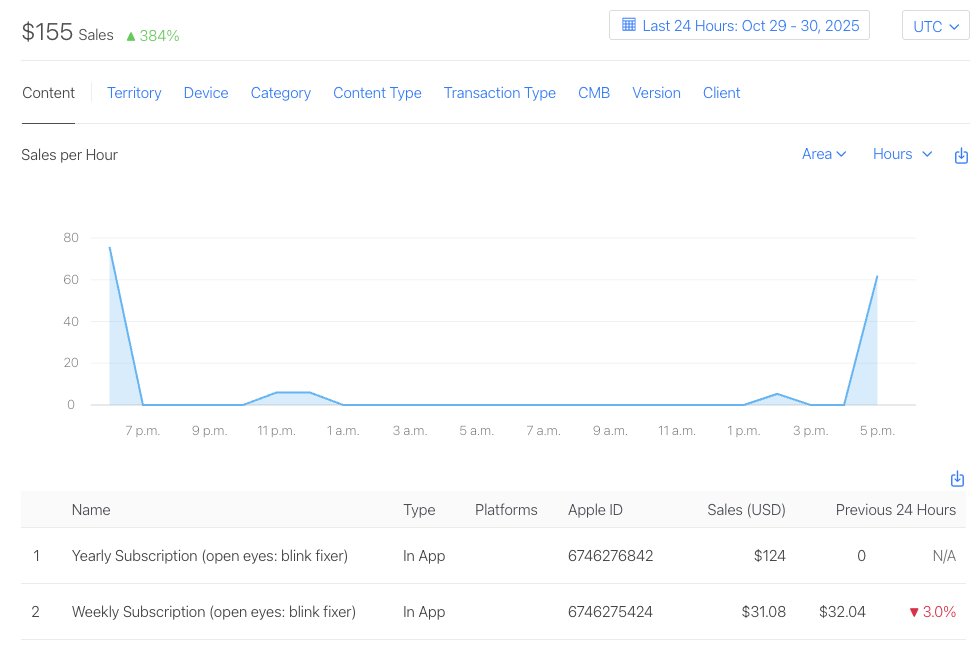Viewport: 978px width, 650px height.
Task: Download the table data below the chart
Action: [x=957, y=478]
